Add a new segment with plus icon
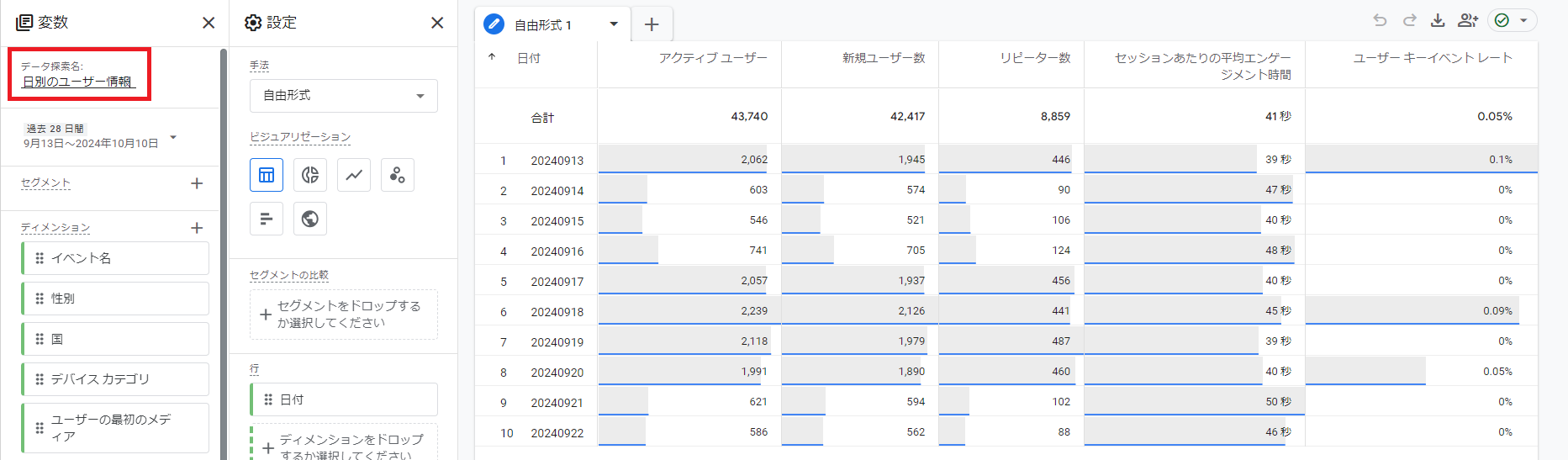This screenshot has width=1568, height=460. (197, 183)
